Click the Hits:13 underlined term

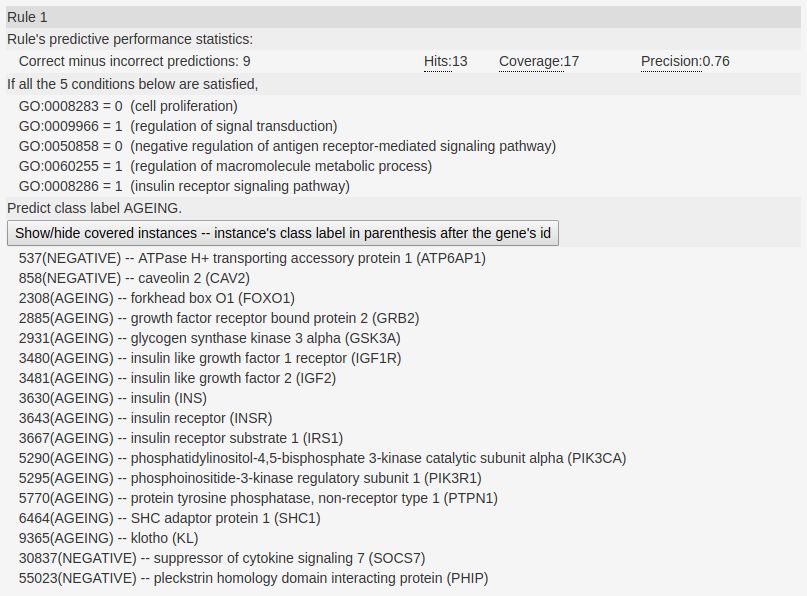446,61
